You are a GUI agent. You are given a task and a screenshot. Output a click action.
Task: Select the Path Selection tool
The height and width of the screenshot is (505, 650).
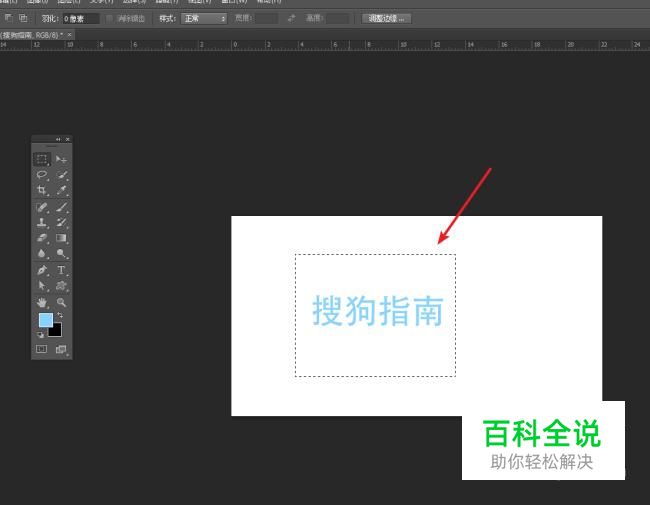(x=42, y=286)
